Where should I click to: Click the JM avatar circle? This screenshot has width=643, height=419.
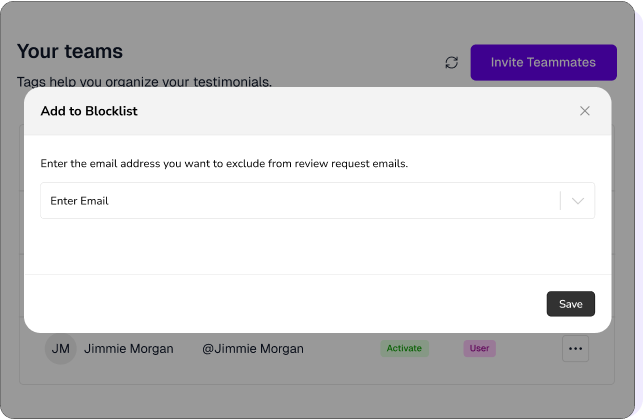[60, 348]
